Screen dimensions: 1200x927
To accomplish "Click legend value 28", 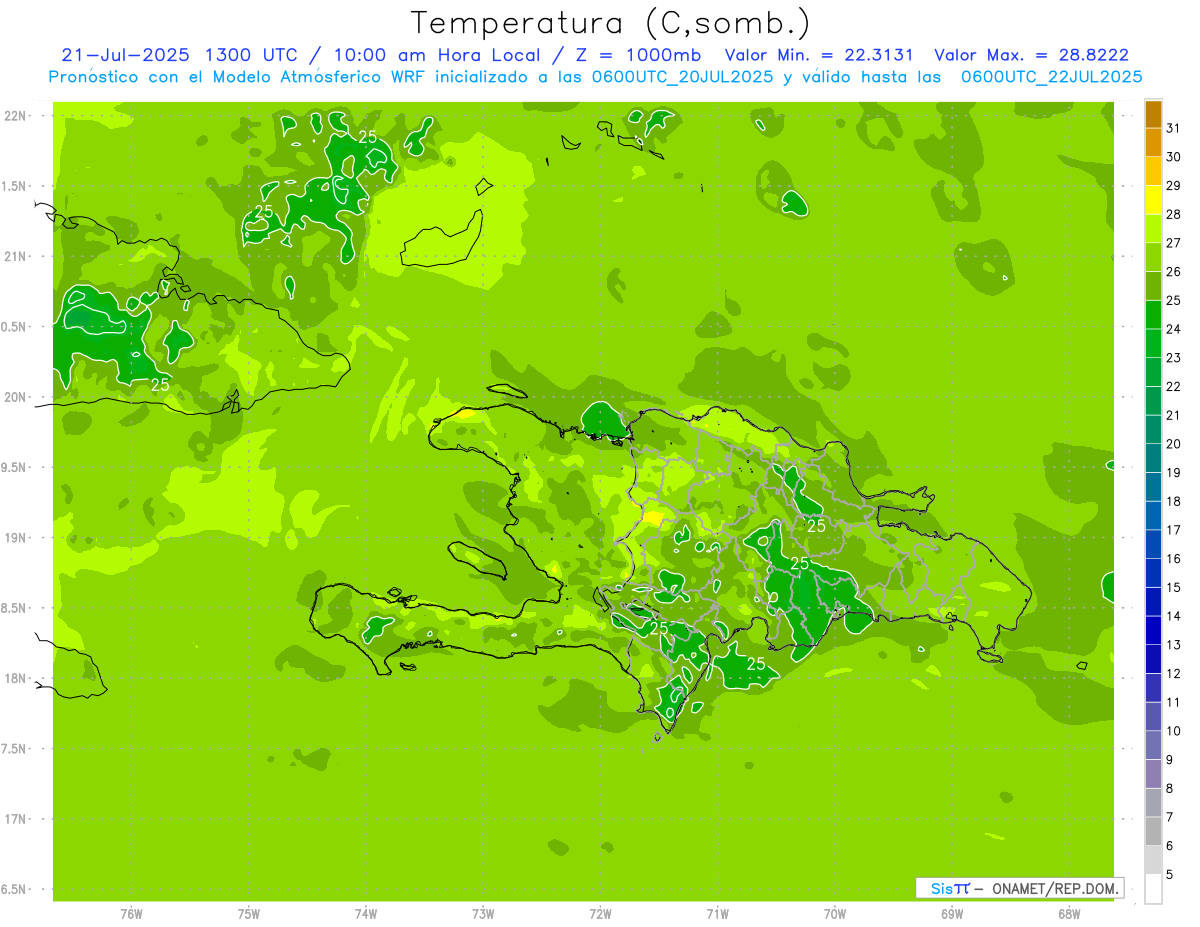I will [x=1174, y=215].
